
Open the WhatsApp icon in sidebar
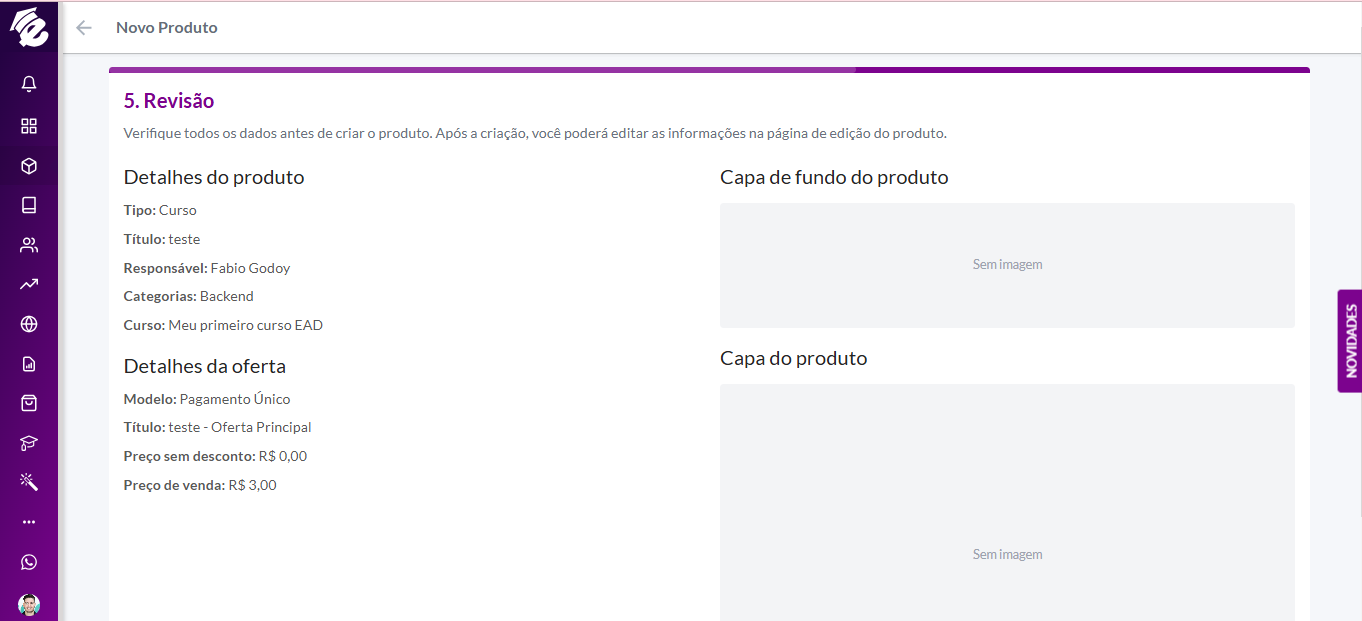29,562
